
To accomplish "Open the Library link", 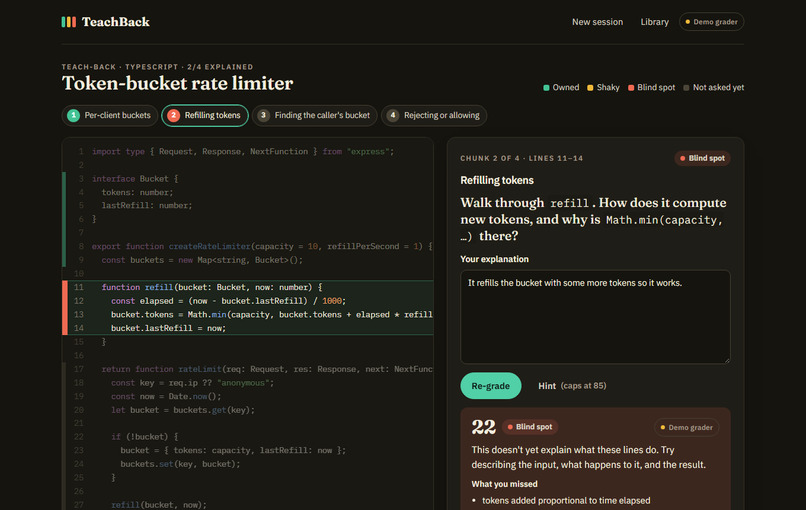I will [x=654, y=22].
